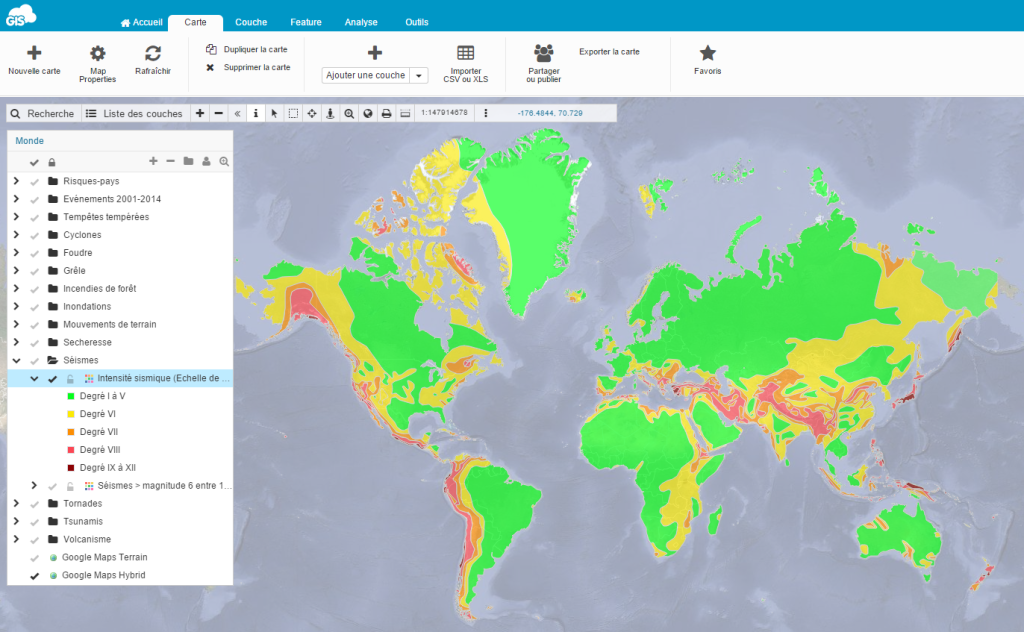Image resolution: width=1024 pixels, height=632 pixels.
Task: Click the globe full-extent icon in map toolbar
Action: point(367,114)
